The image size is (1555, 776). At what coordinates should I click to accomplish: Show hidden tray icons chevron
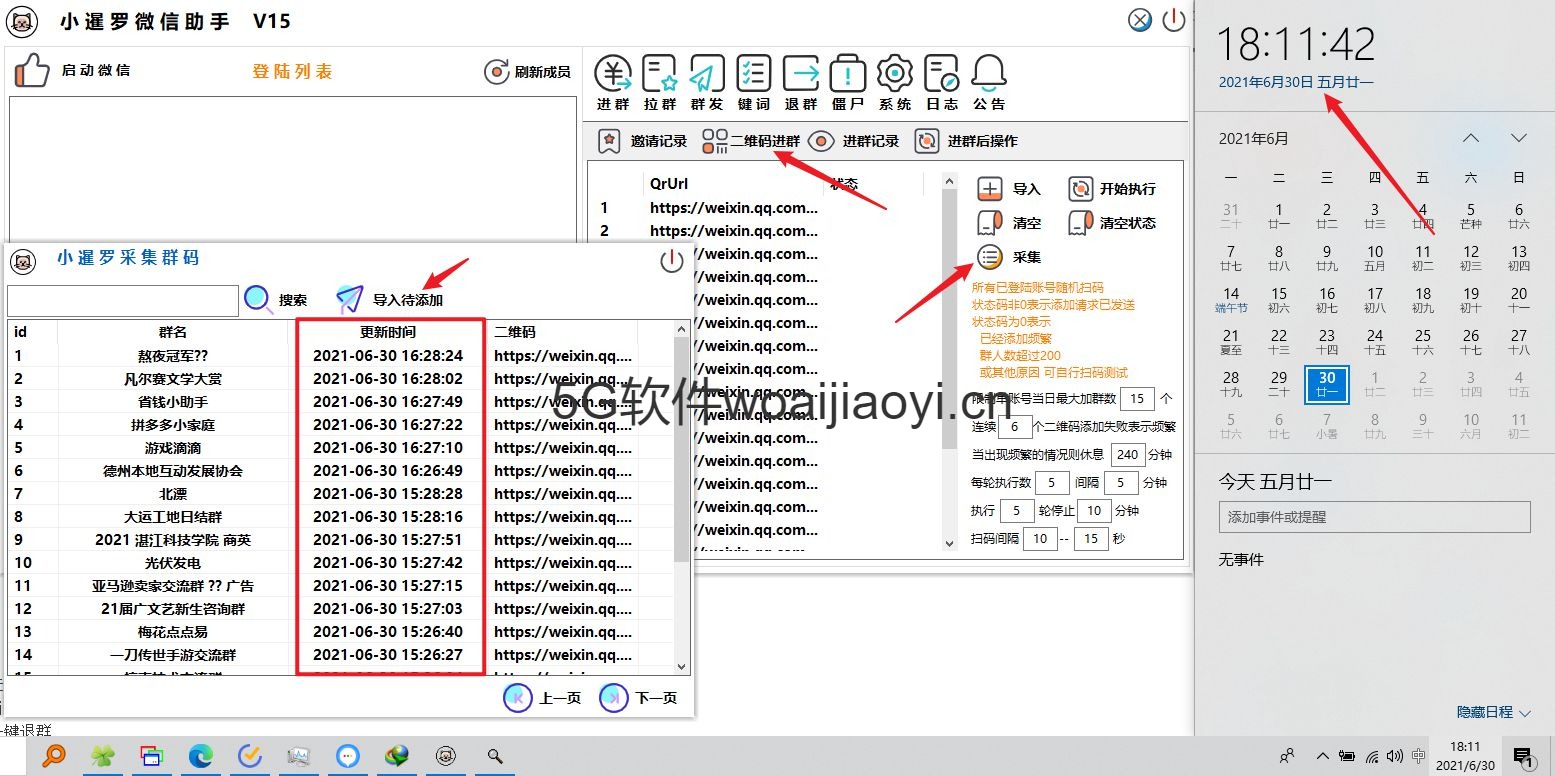[1323, 756]
